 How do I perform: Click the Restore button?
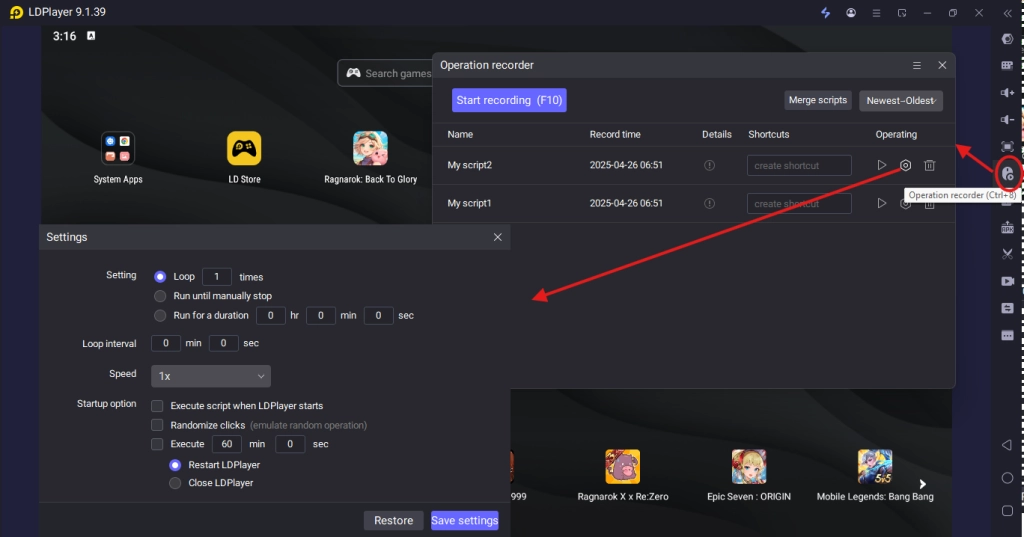393,521
